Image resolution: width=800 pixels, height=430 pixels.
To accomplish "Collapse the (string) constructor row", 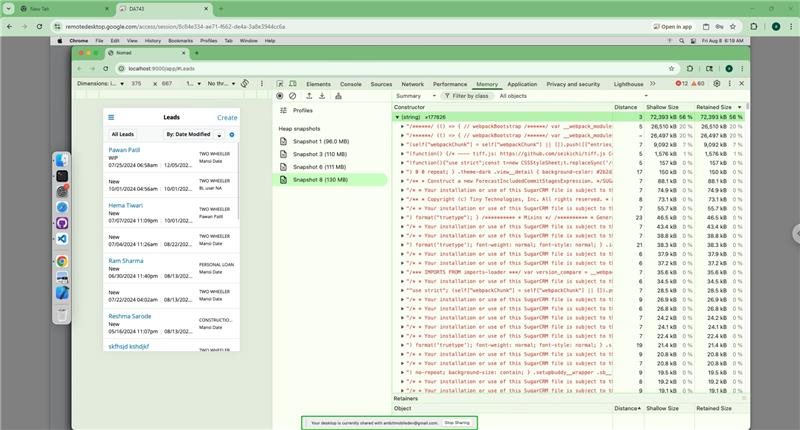I will pyautogui.click(x=399, y=117).
